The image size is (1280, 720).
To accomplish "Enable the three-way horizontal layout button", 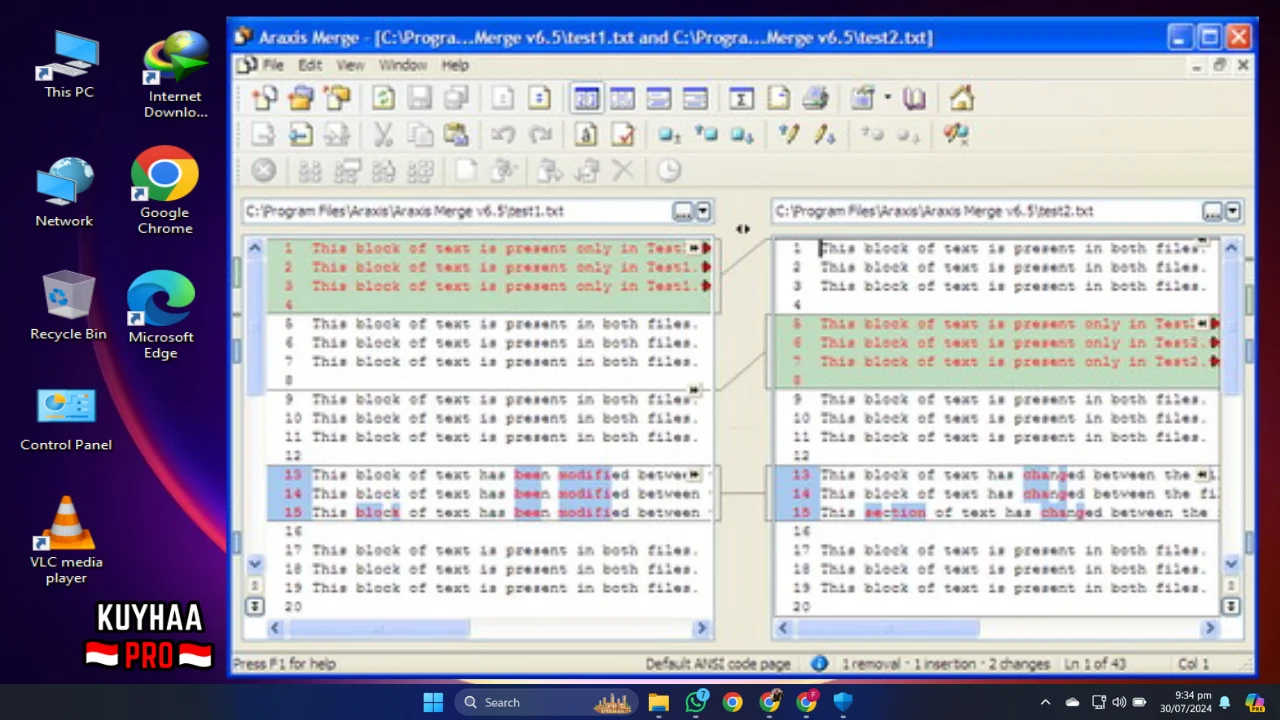I will point(695,98).
